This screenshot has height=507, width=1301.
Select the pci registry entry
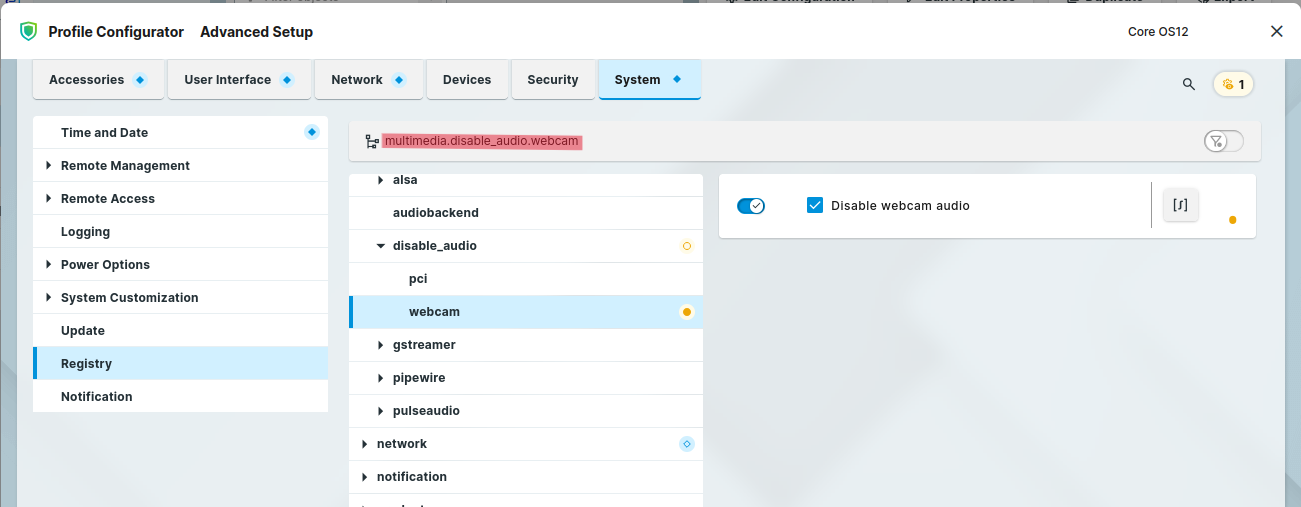click(x=418, y=279)
